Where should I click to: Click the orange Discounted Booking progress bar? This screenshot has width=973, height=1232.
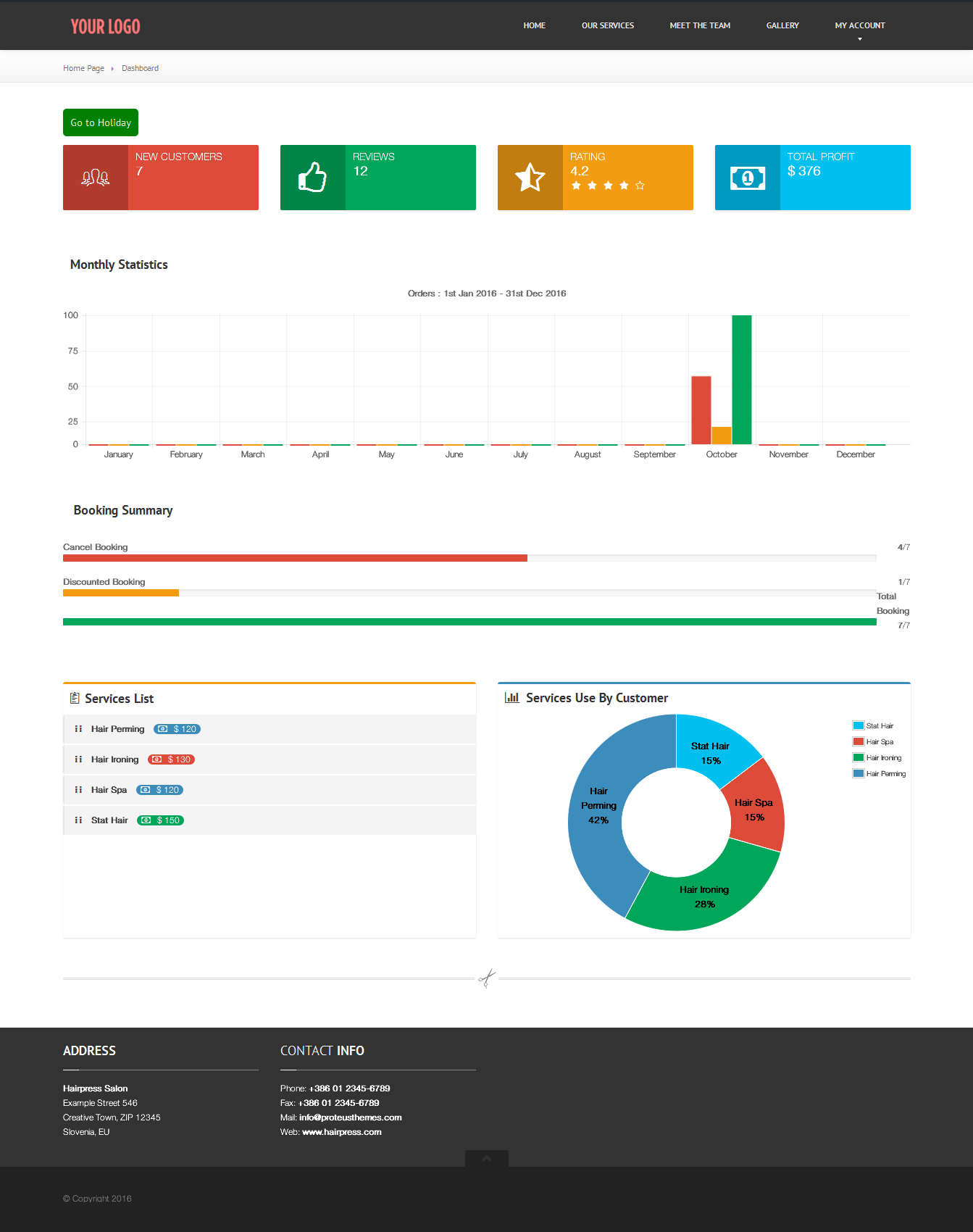click(121, 593)
